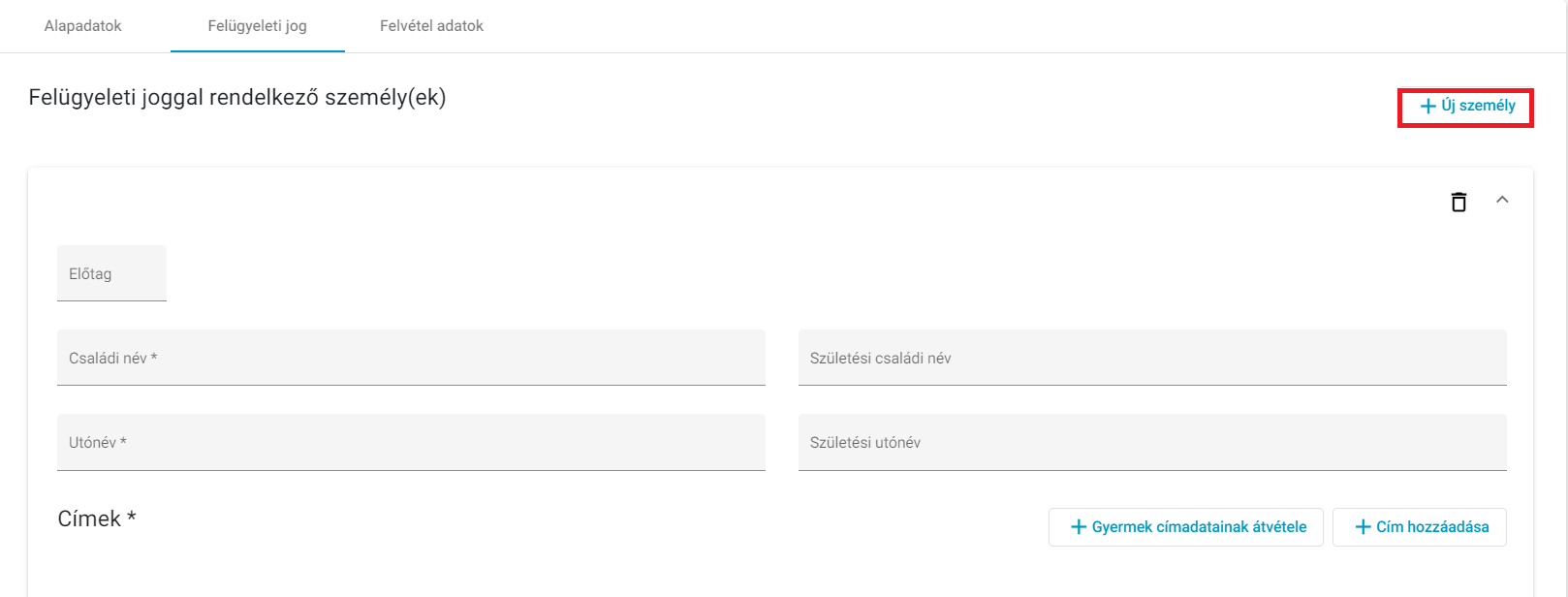Screen dimensions: 1568x597
Task: Collapse the person card with the chevron
Action: 1502,200
